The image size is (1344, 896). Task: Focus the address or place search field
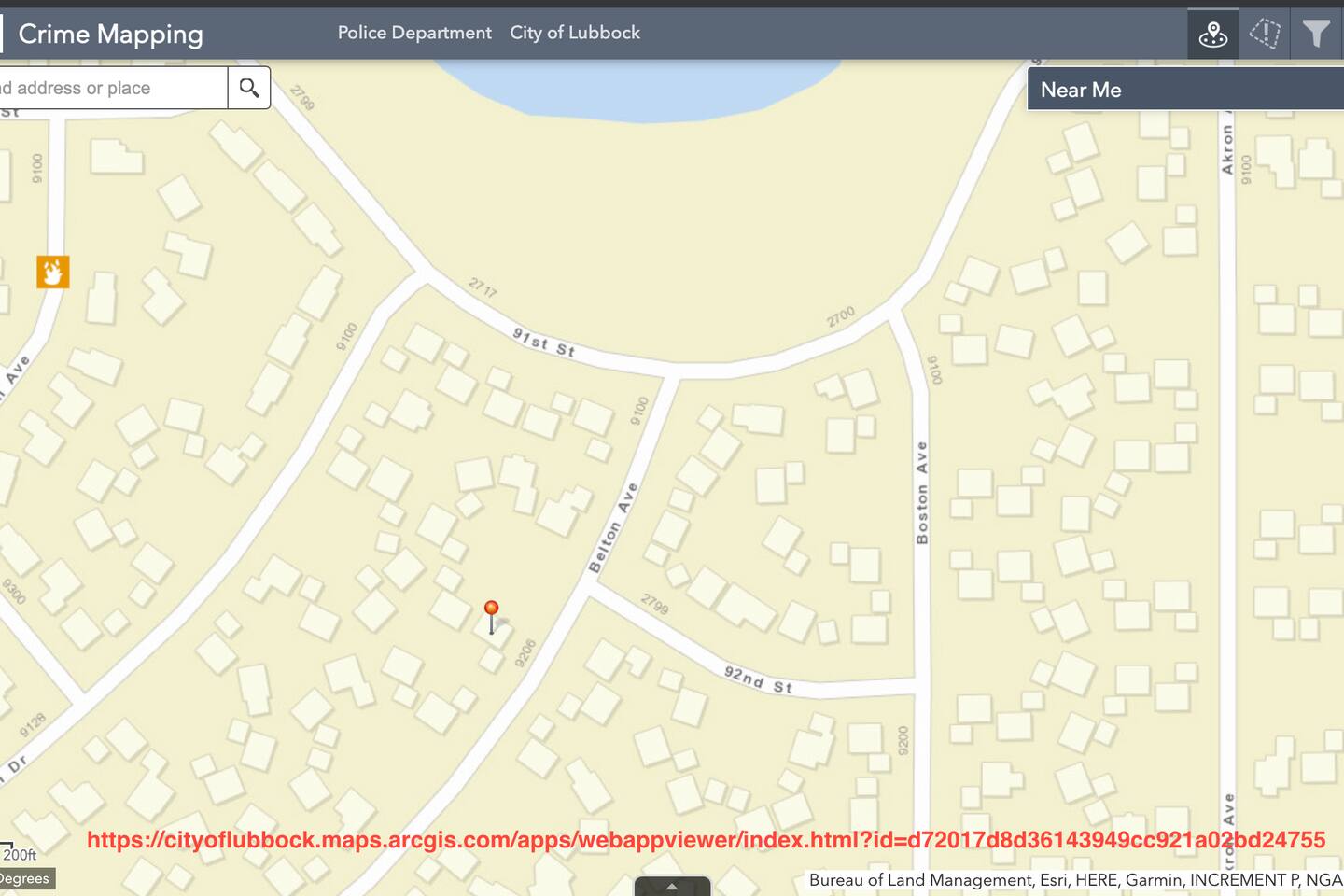[x=112, y=88]
